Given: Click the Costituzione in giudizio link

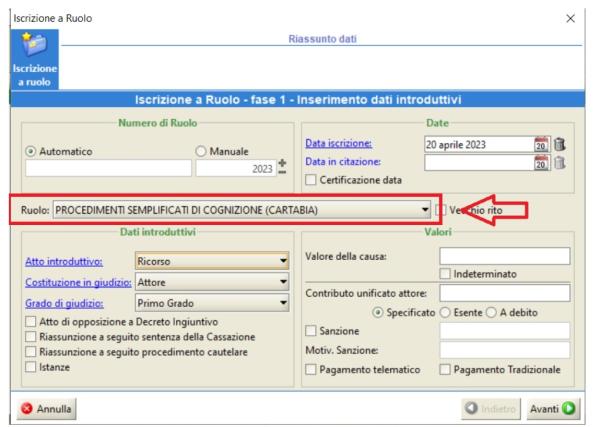Looking at the screenshot, I should (x=78, y=282).
